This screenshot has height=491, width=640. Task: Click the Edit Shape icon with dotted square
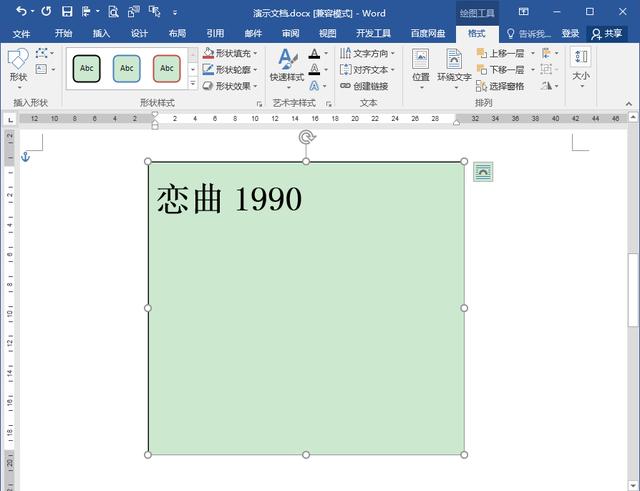[x=41, y=53]
